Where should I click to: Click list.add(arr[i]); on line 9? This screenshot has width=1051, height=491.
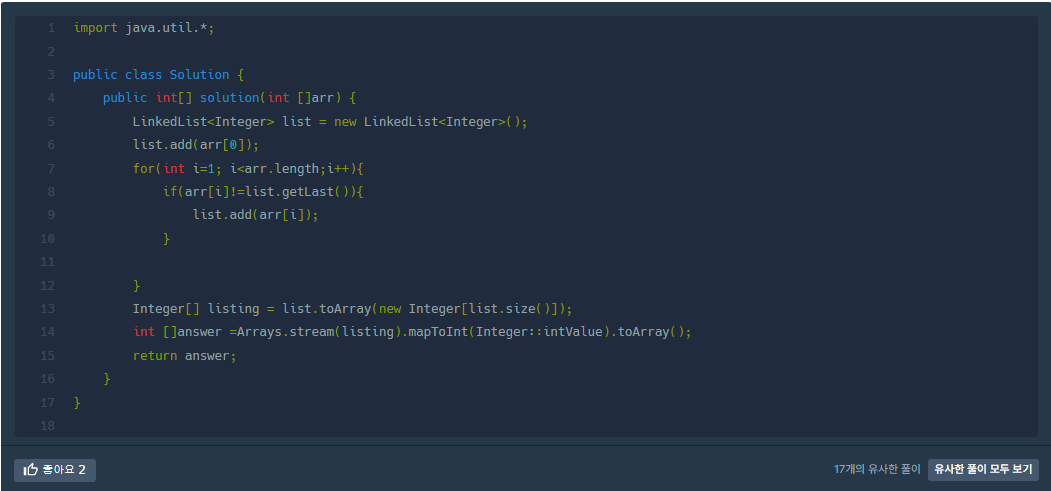[255, 215]
